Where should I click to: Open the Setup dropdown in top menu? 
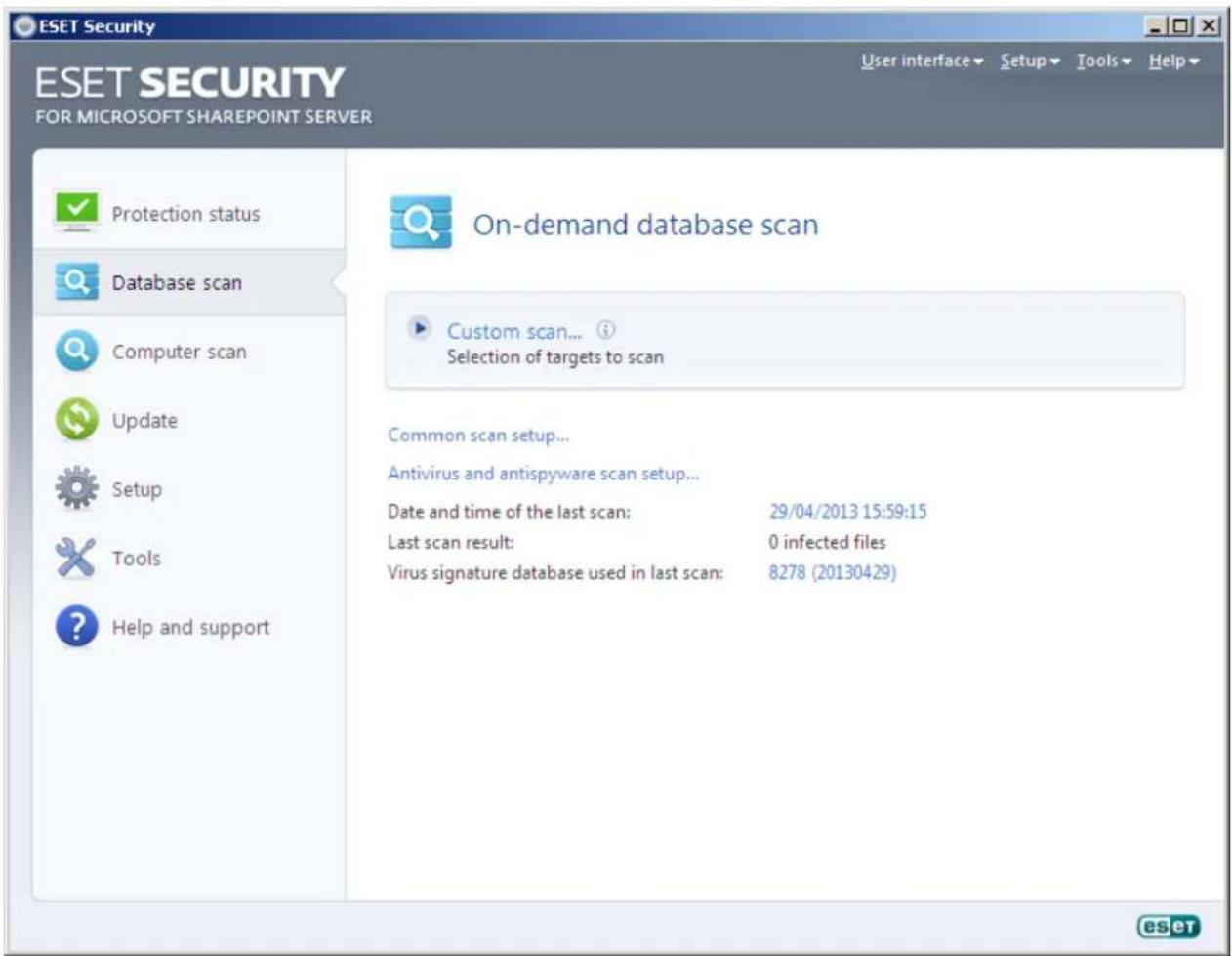click(1029, 61)
